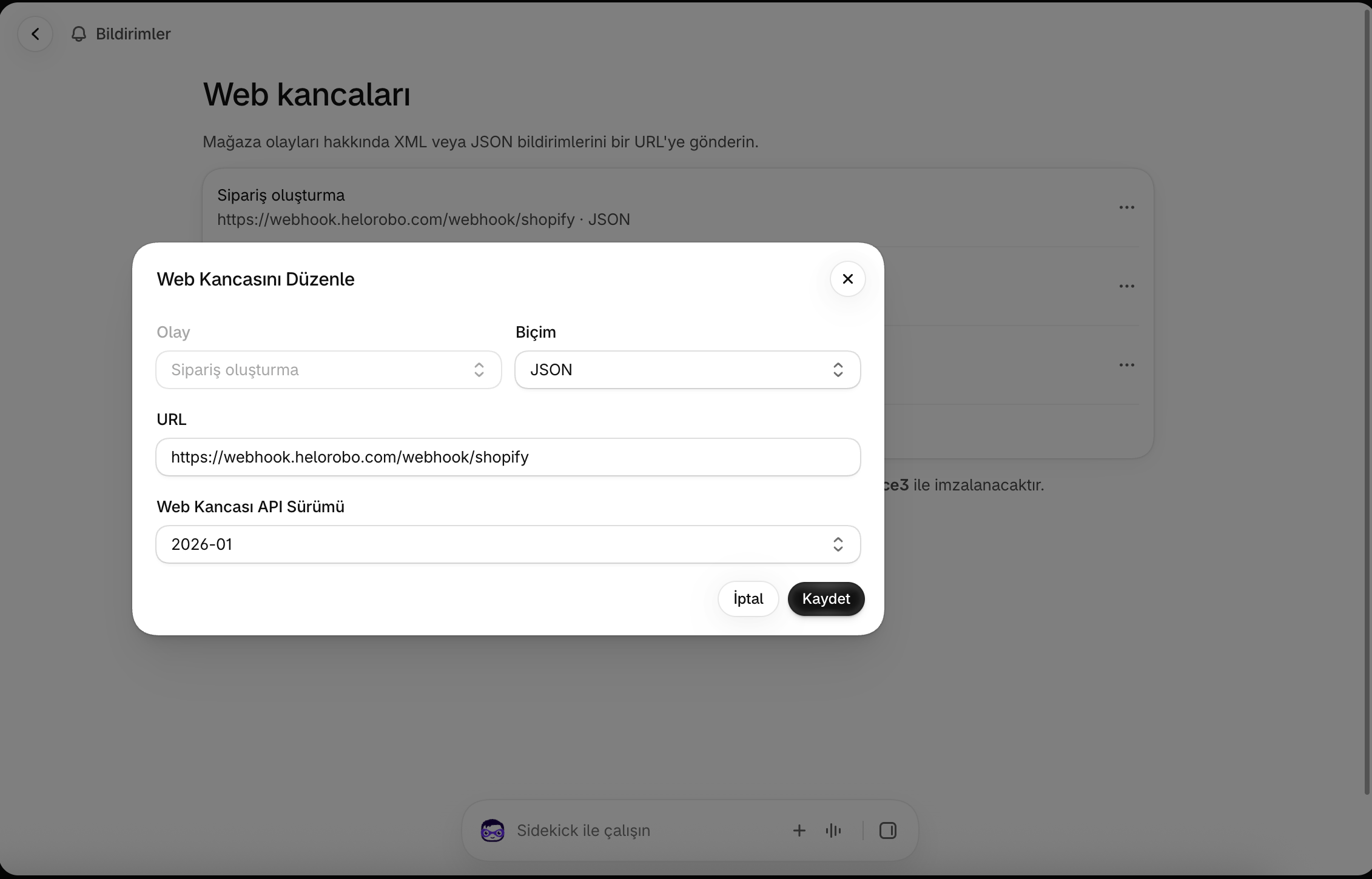Go back using the back arrow

click(35, 34)
